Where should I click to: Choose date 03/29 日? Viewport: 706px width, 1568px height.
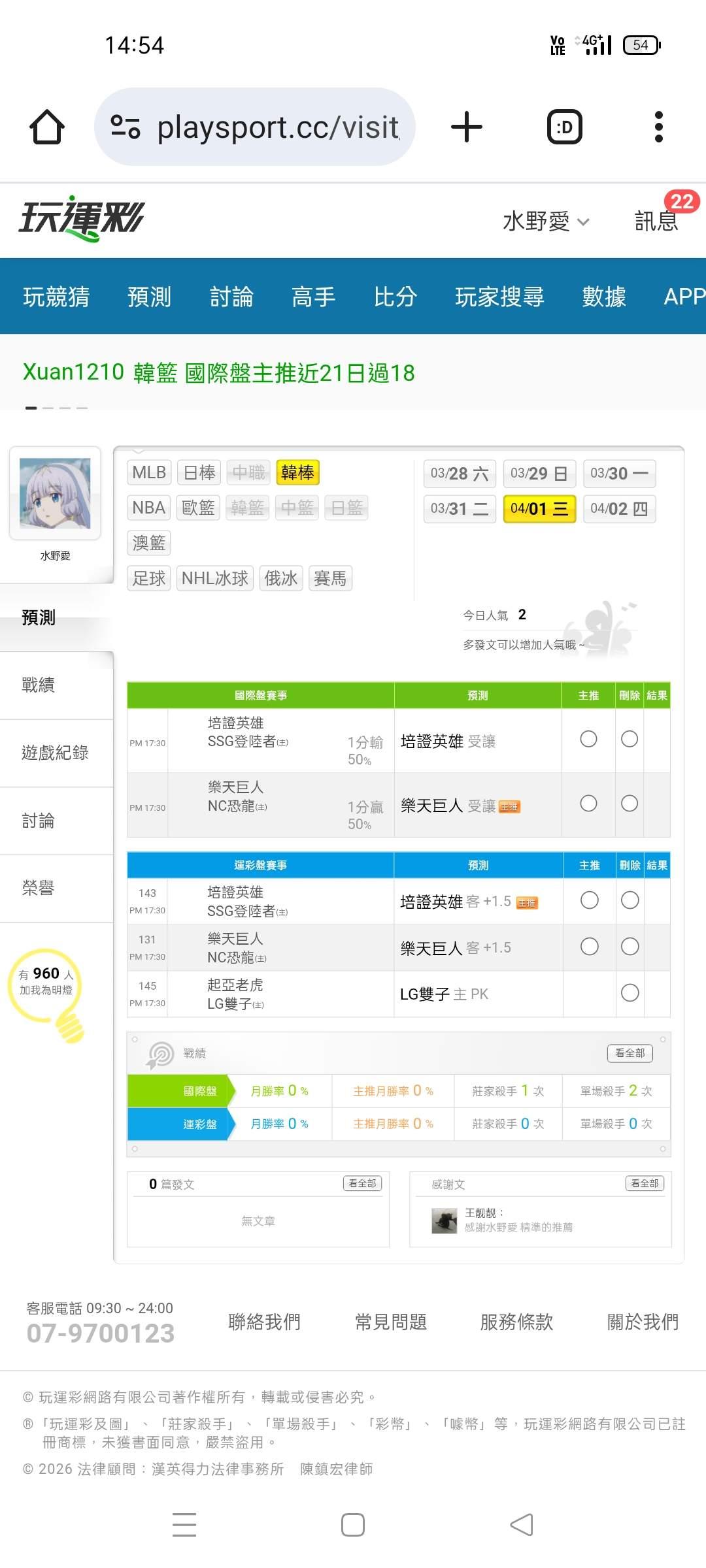coord(539,474)
